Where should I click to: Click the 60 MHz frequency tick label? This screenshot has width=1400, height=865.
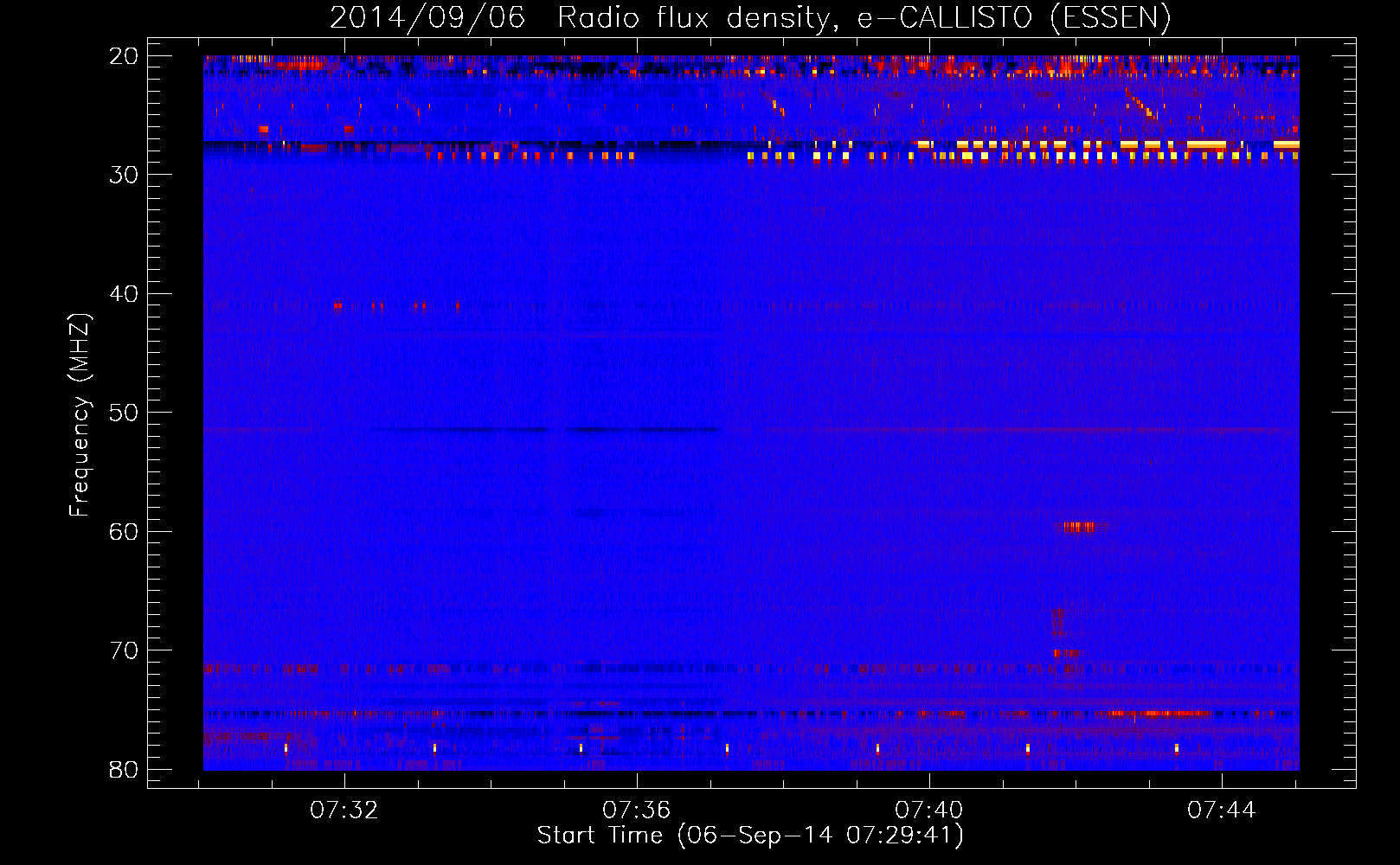coord(125,531)
